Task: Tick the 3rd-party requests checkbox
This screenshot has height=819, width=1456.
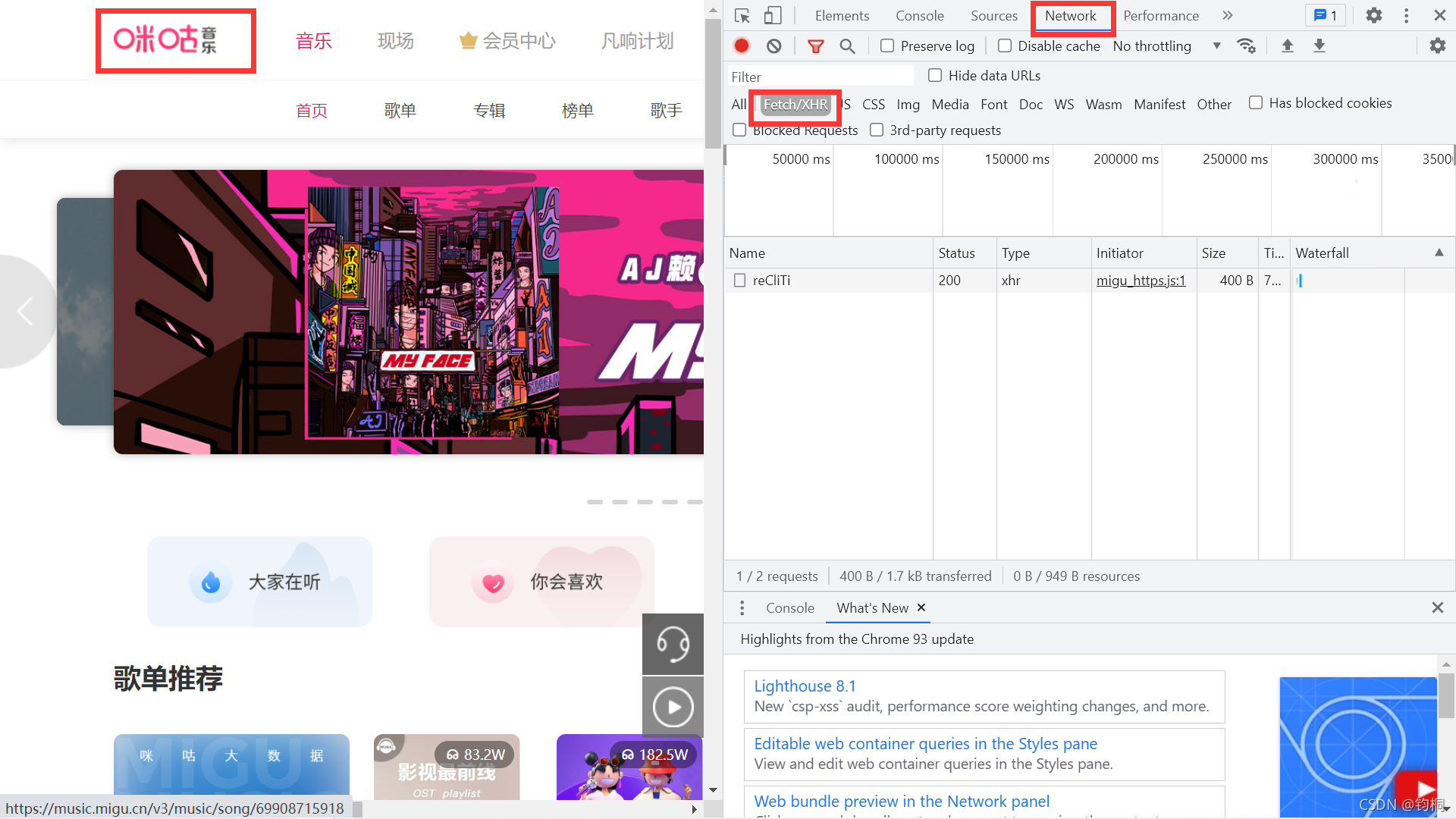Action: pyautogui.click(x=877, y=130)
